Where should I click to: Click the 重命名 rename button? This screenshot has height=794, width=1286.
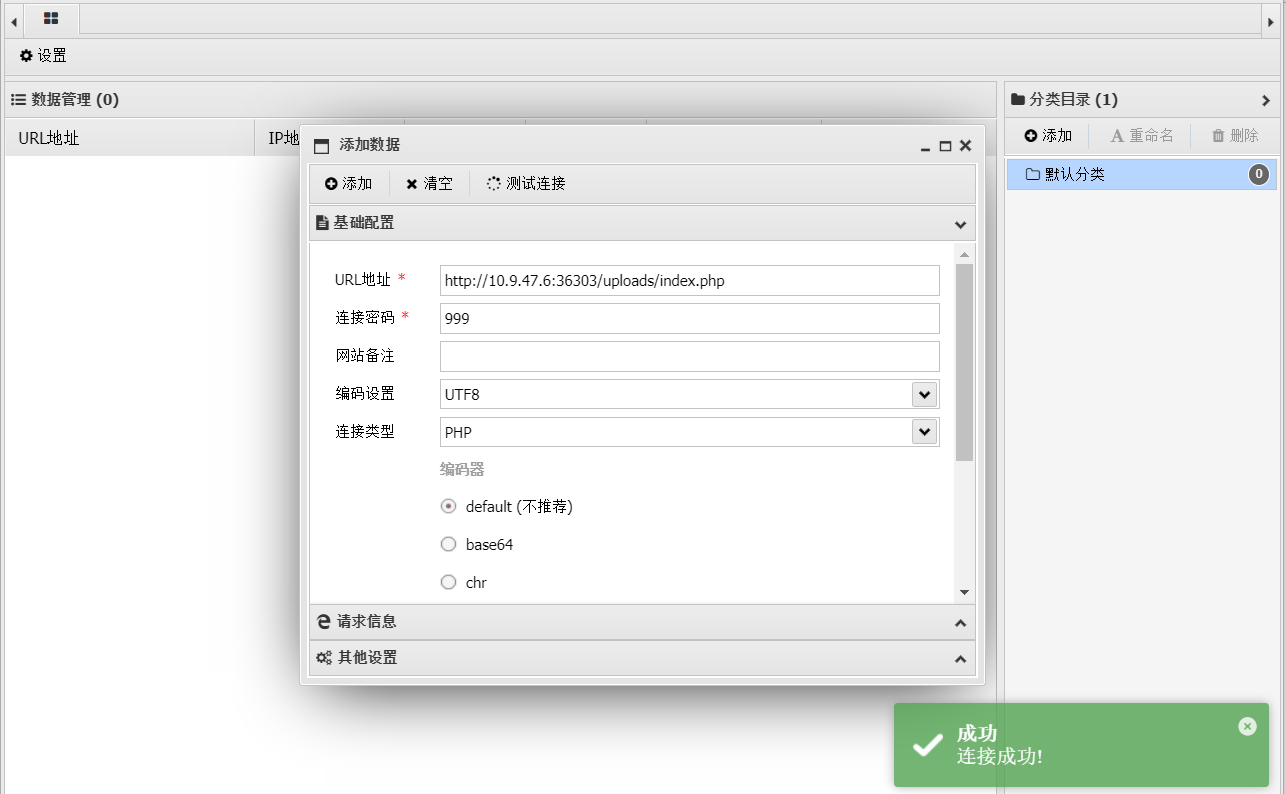coord(1142,136)
